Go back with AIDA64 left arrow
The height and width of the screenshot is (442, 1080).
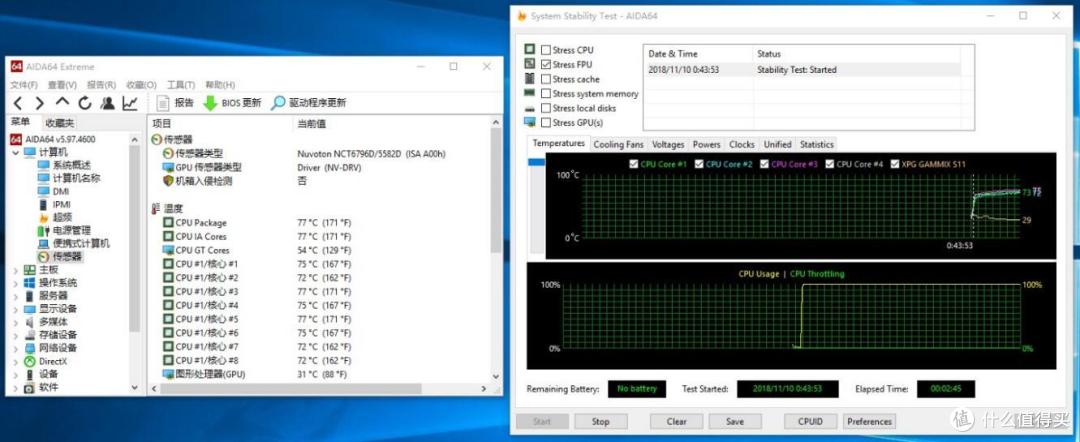click(18, 103)
